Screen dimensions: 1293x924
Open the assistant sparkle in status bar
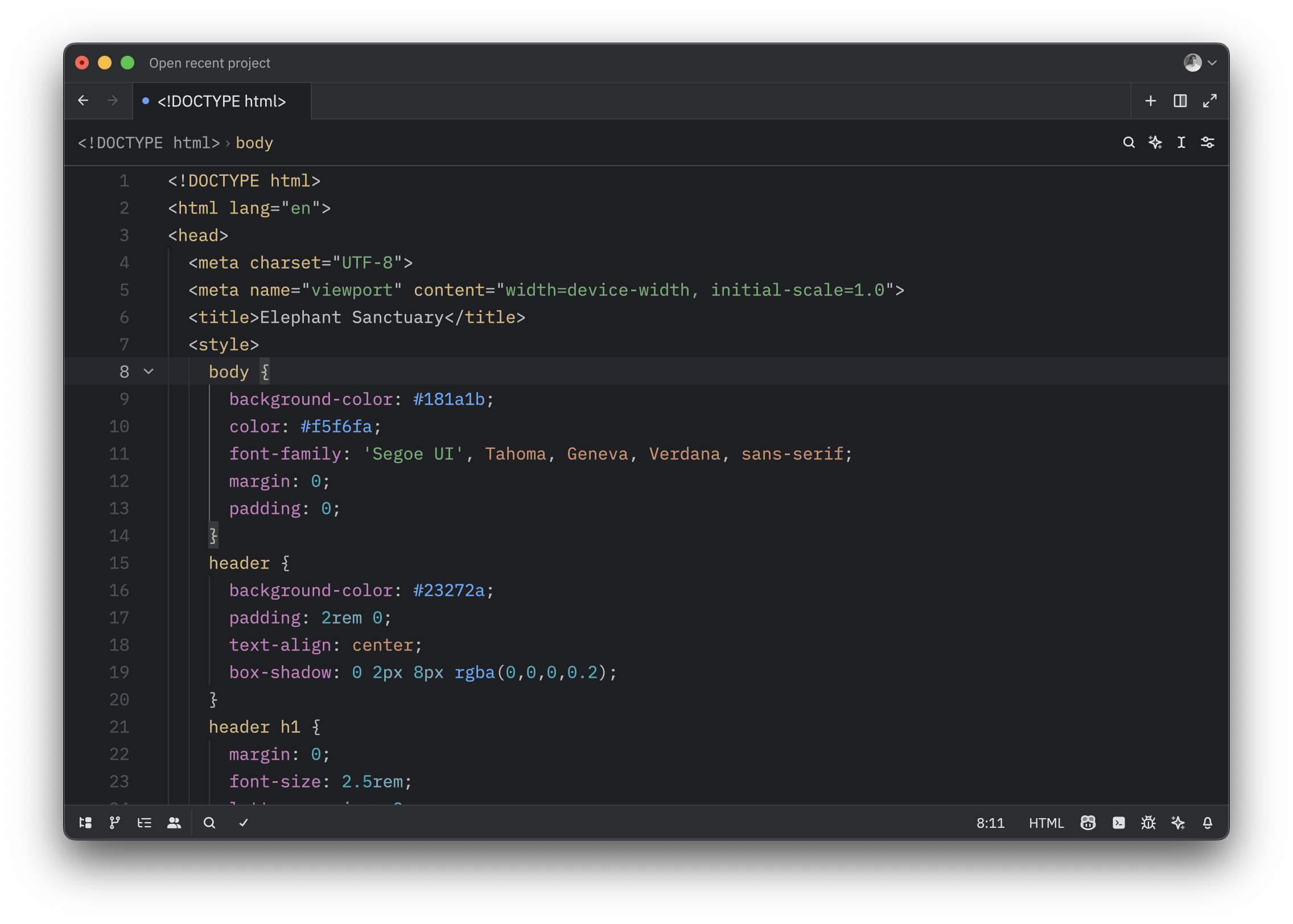point(1178,823)
